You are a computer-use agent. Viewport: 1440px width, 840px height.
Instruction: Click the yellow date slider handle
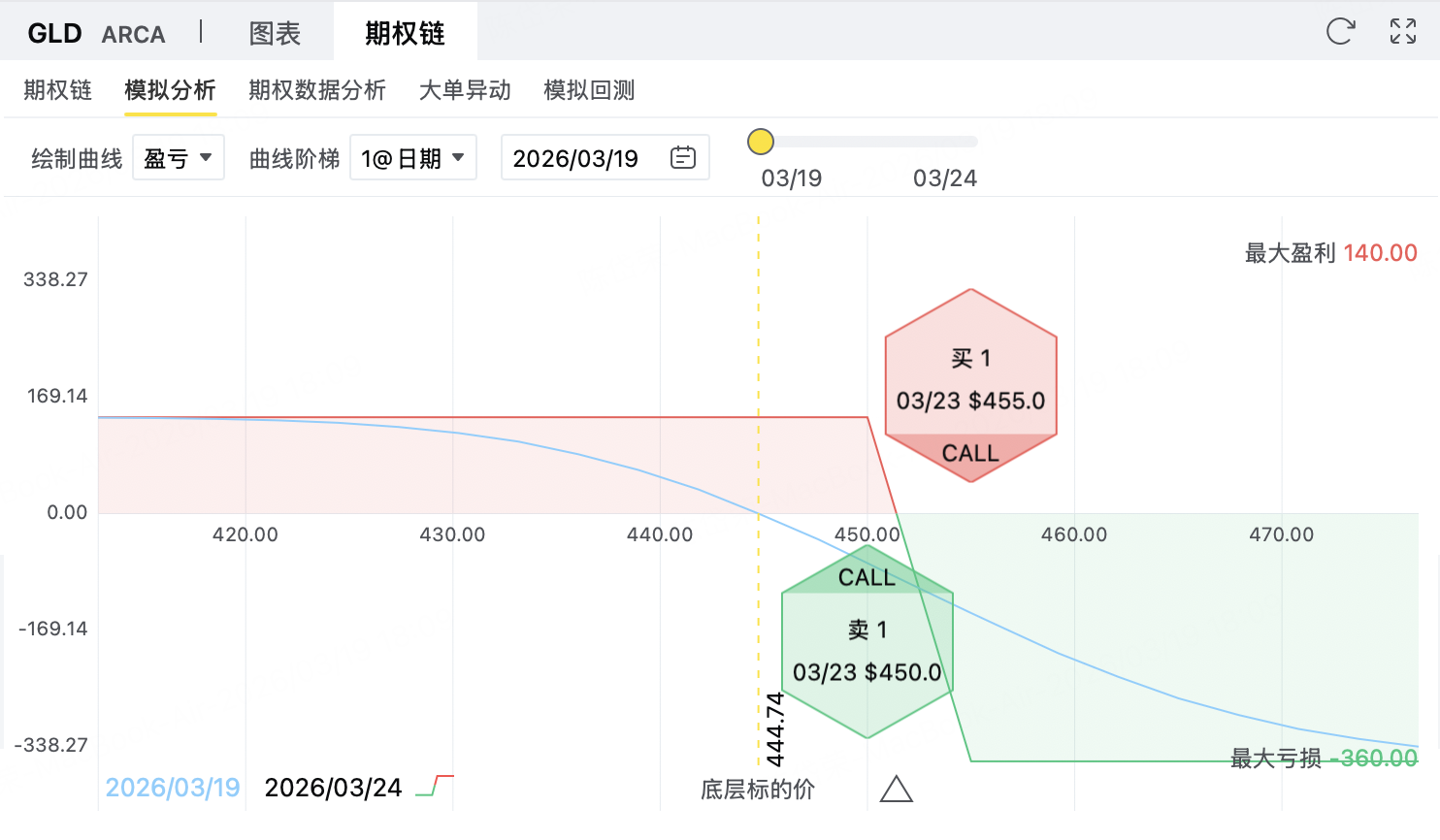(x=761, y=142)
